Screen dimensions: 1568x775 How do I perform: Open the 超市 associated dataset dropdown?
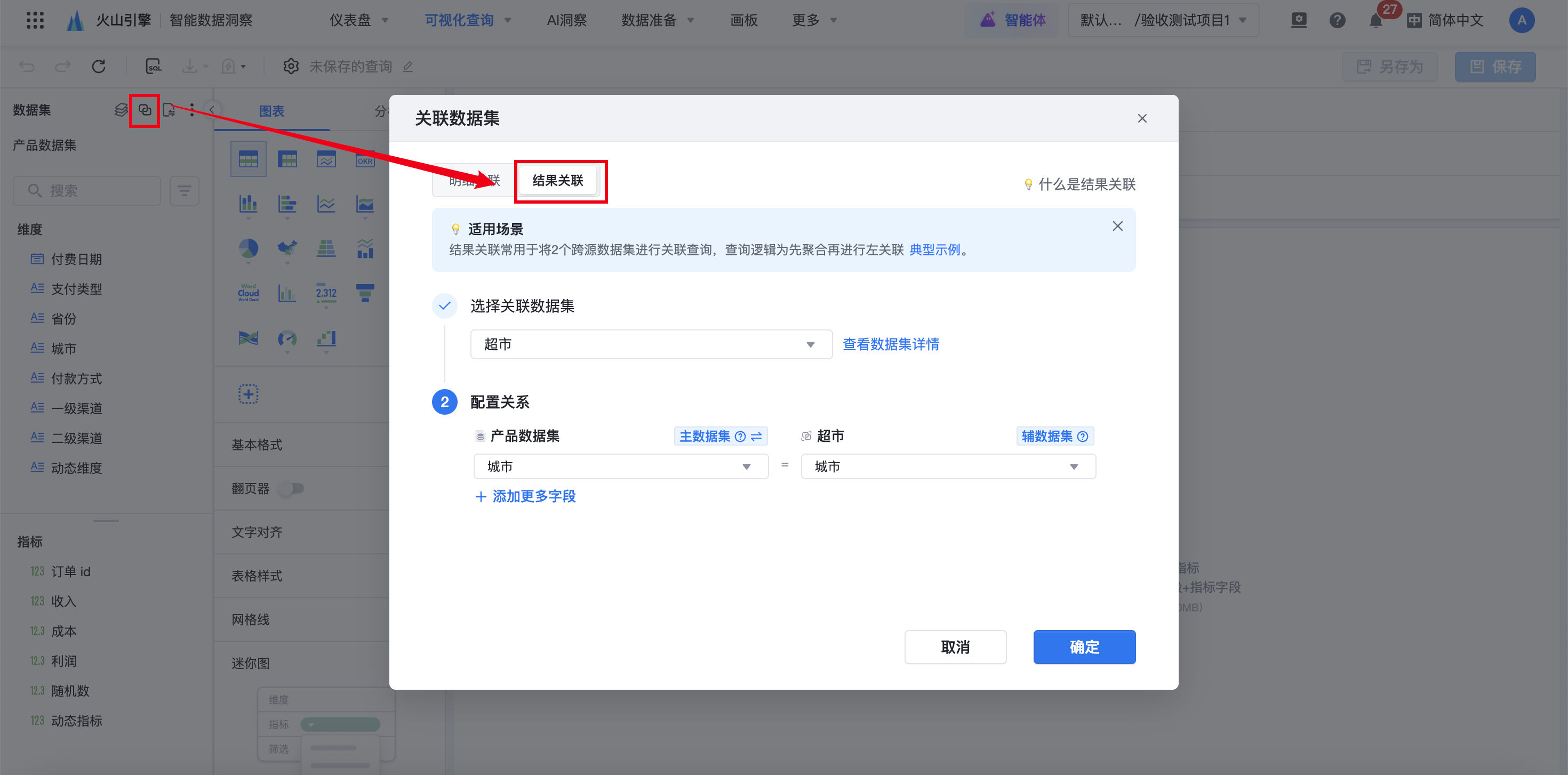click(650, 344)
